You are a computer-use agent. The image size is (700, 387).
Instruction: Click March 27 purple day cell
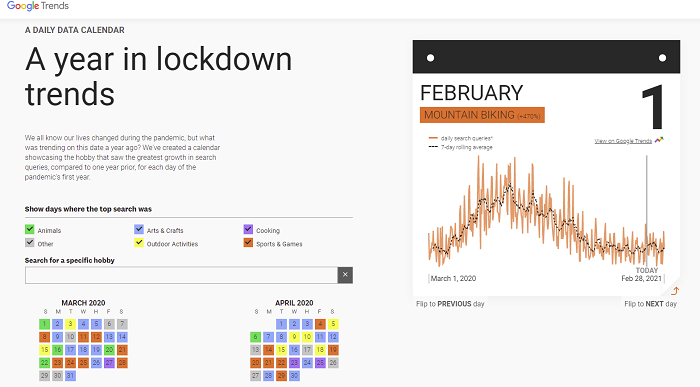(109, 363)
